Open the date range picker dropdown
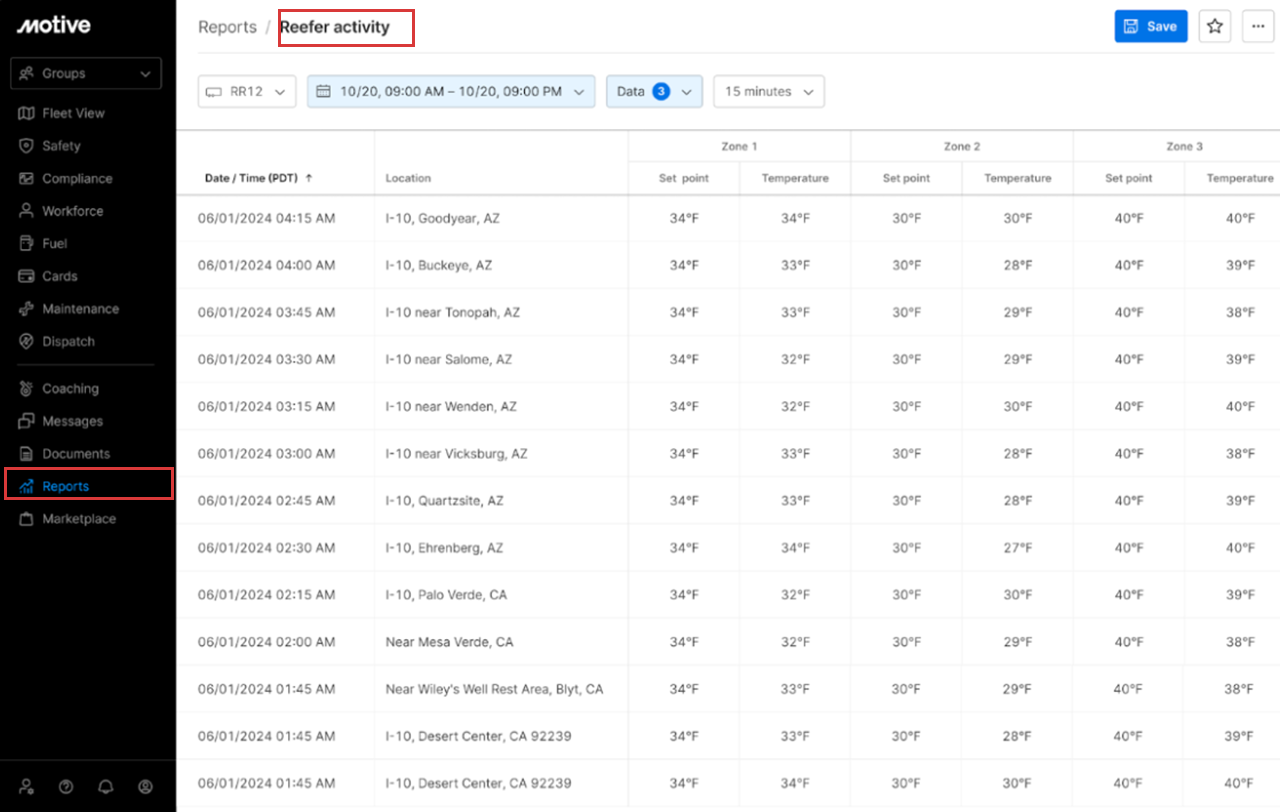 coord(450,91)
